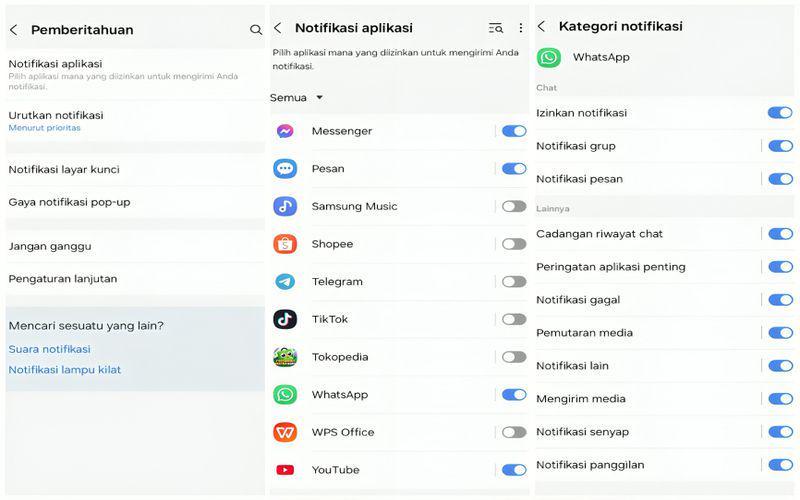This screenshot has height=500, width=800.
Task: Toggle Notifikasi panggilan switch
Action: (780, 465)
